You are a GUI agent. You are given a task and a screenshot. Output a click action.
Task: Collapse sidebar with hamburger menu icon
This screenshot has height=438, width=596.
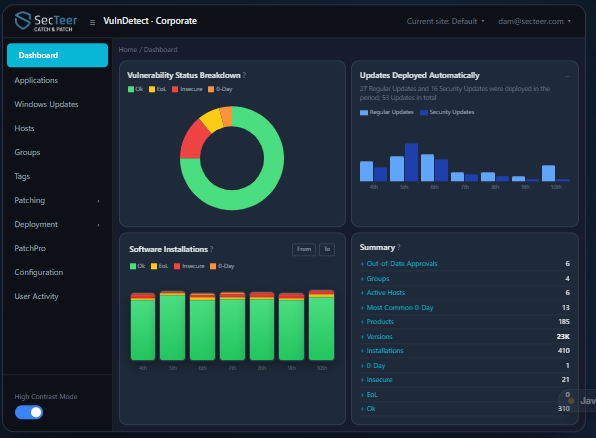click(92, 22)
